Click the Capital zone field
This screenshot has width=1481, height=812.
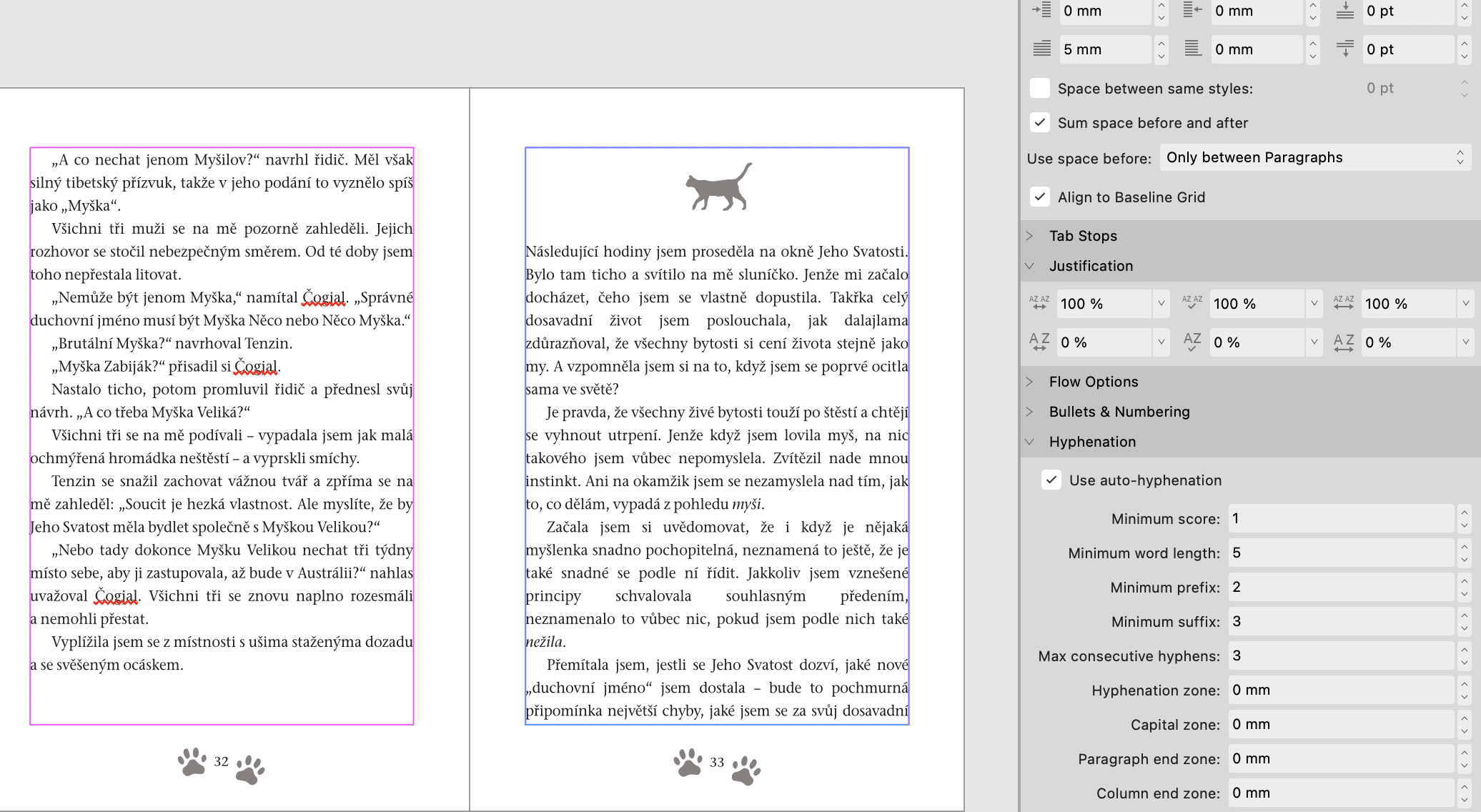click(1341, 724)
